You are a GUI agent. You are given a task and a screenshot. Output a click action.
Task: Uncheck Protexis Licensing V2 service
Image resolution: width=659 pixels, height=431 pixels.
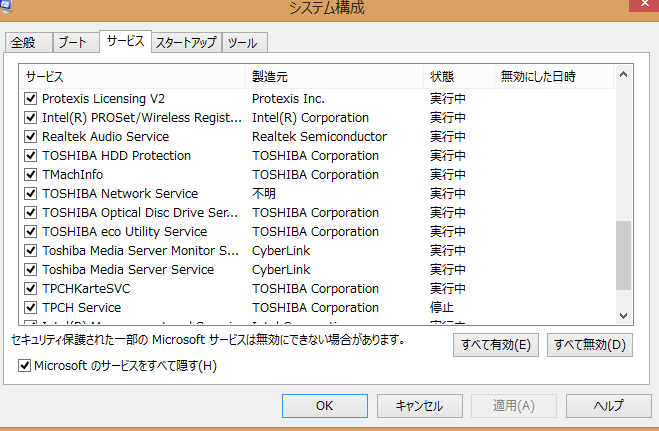(31, 99)
